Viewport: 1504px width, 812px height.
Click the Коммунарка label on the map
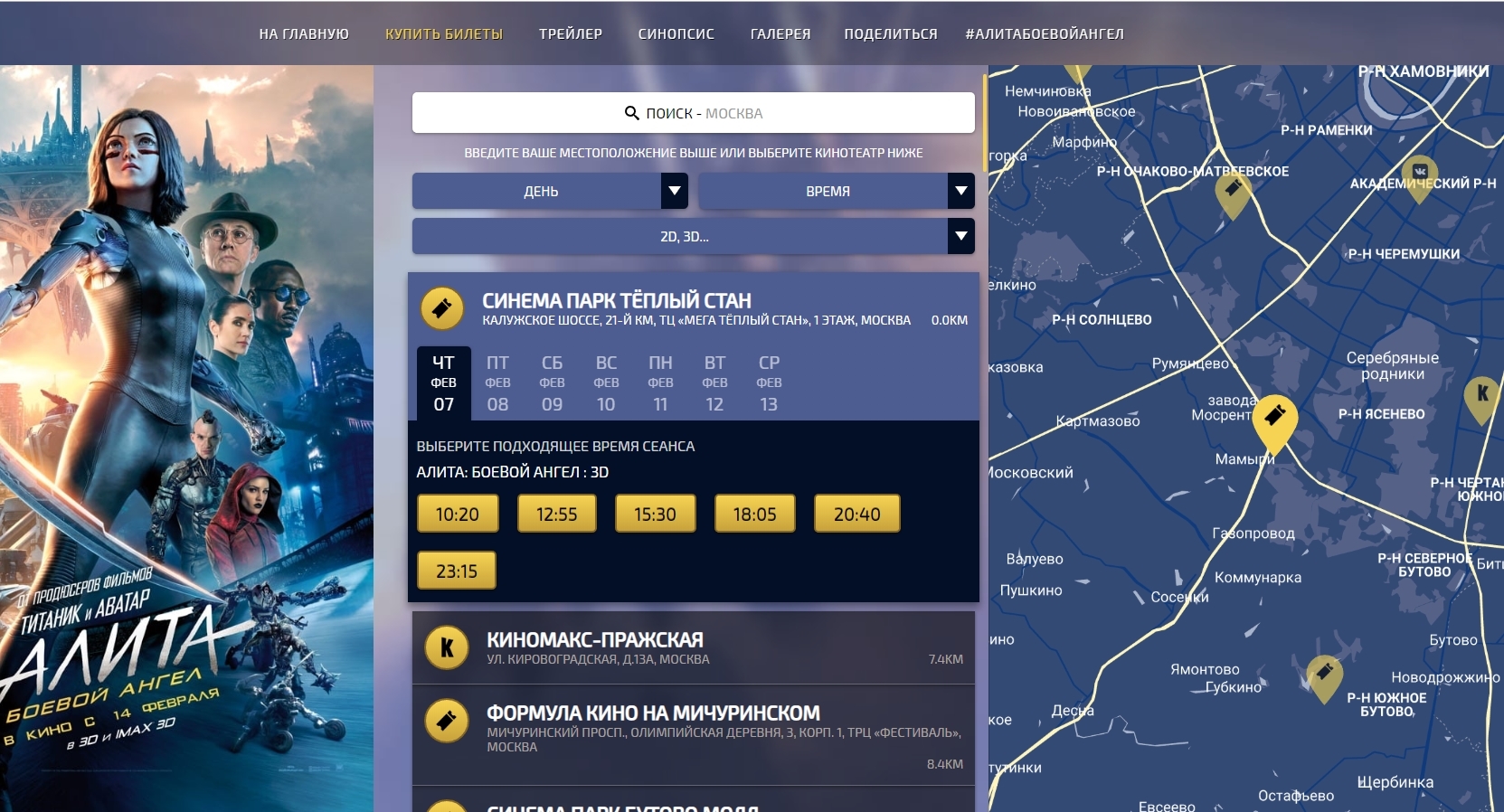pyautogui.click(x=1258, y=578)
